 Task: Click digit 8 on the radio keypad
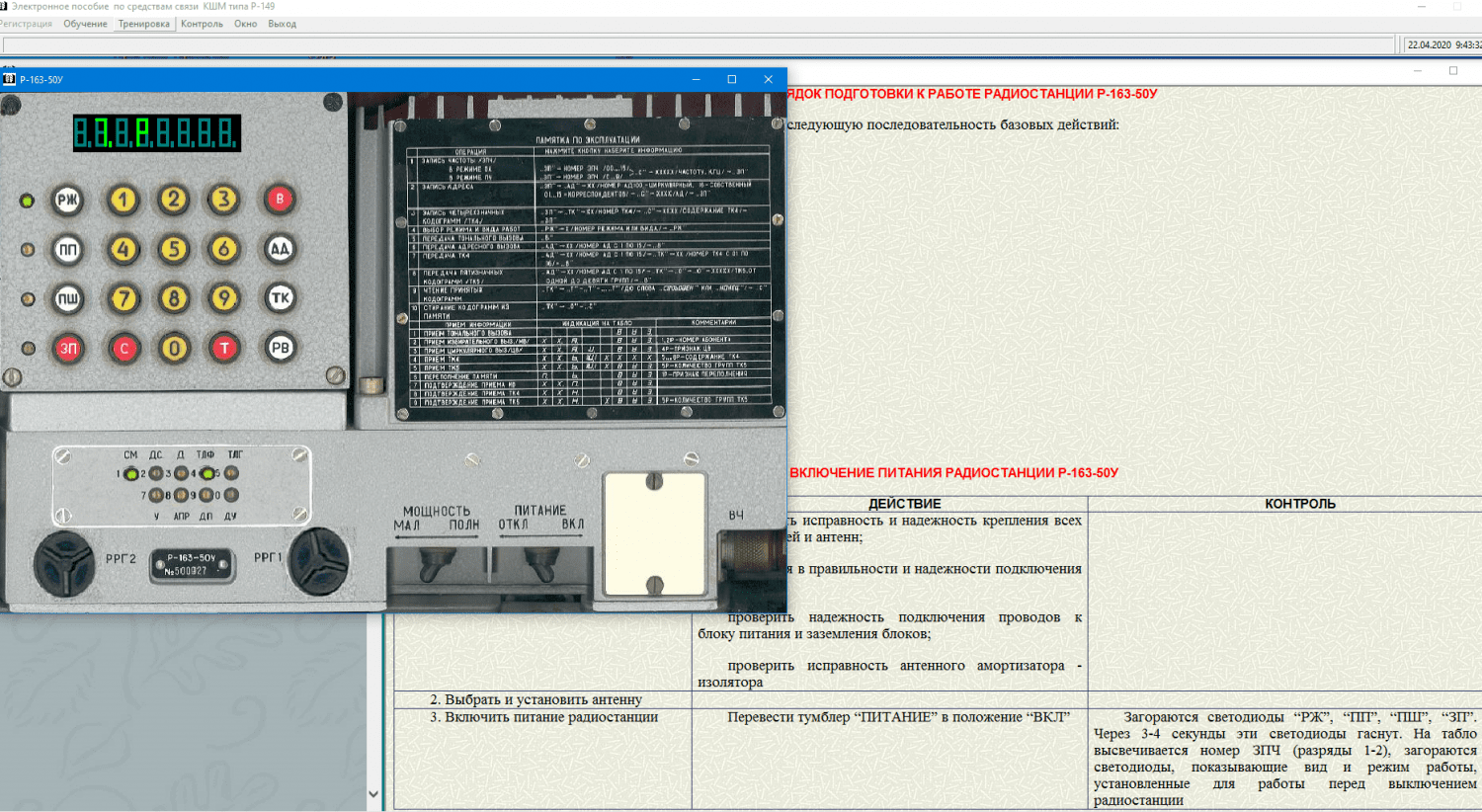tap(174, 298)
